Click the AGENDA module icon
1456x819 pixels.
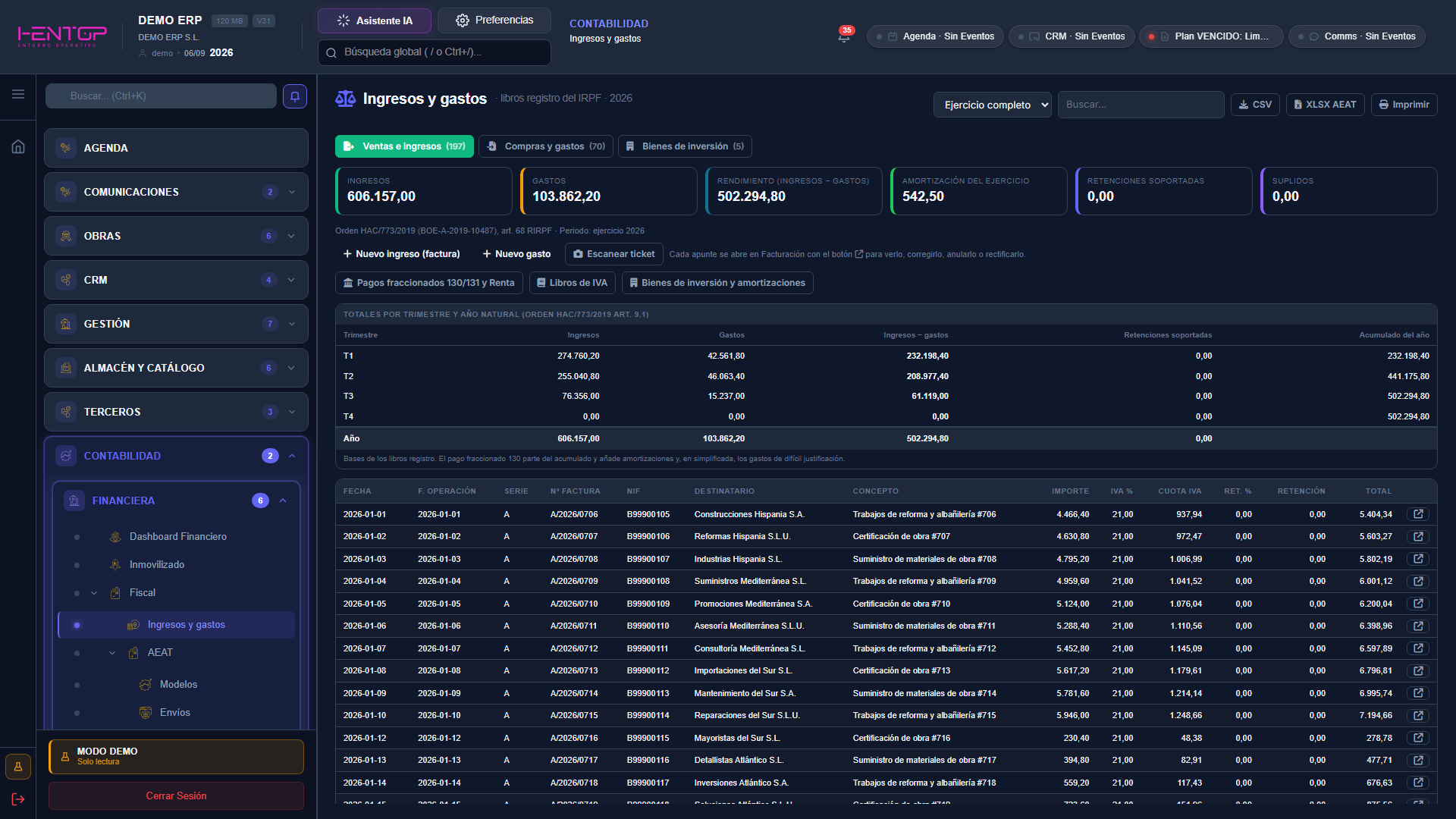pos(66,148)
